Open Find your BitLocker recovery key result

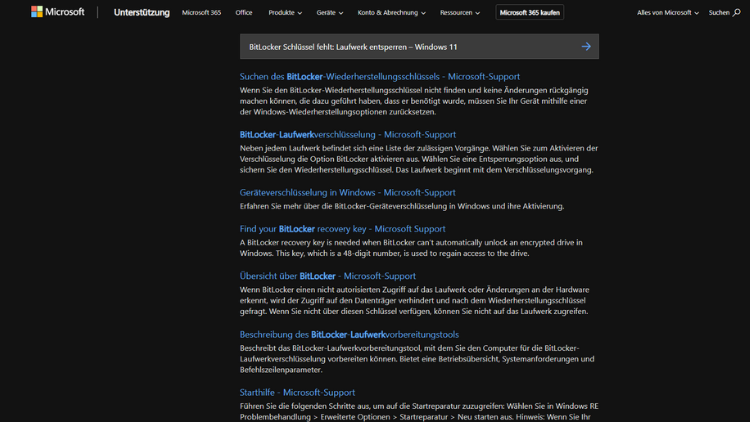342,228
